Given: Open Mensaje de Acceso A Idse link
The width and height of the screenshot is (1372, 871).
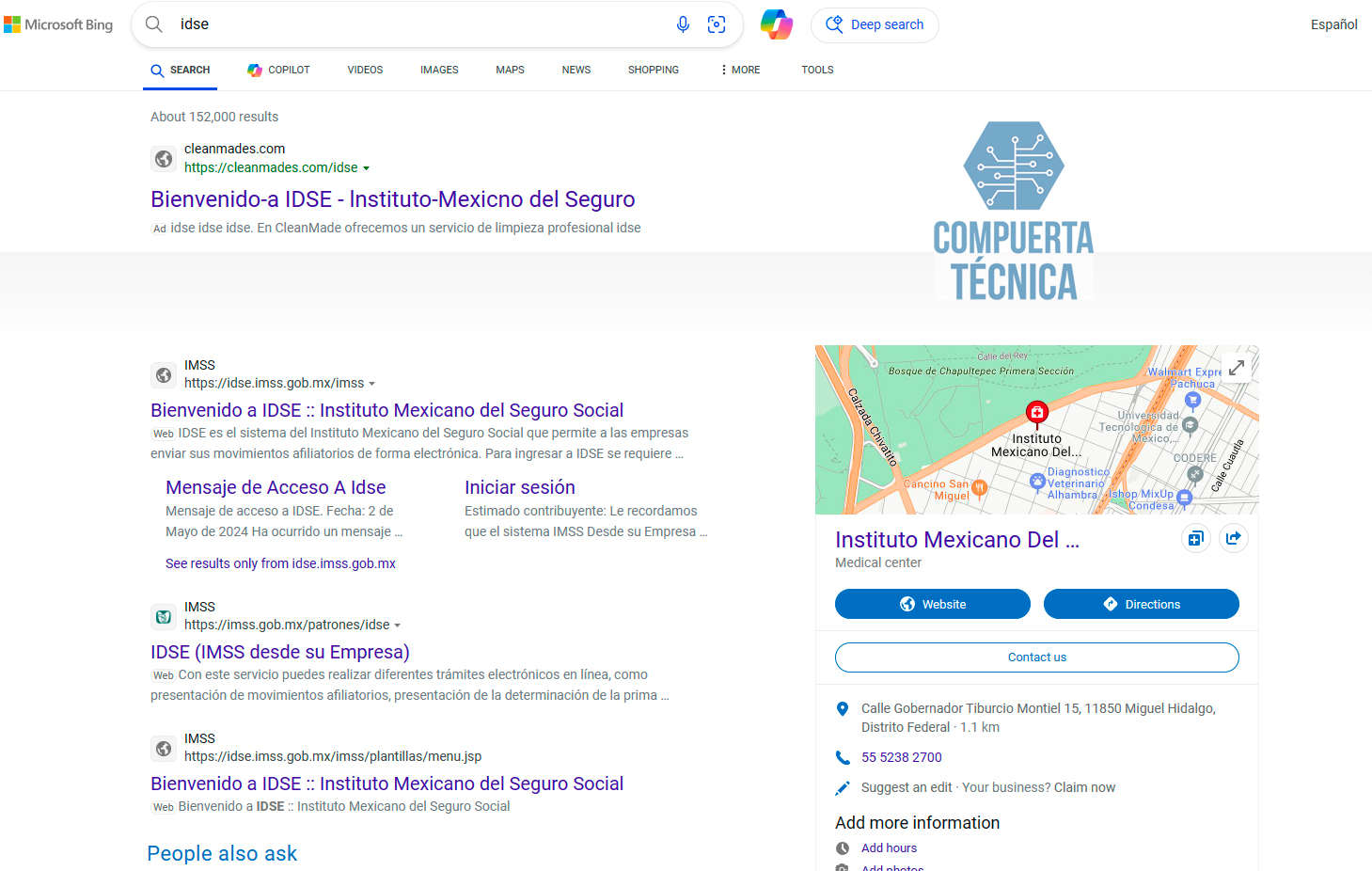Looking at the screenshot, I should pyautogui.click(x=276, y=487).
